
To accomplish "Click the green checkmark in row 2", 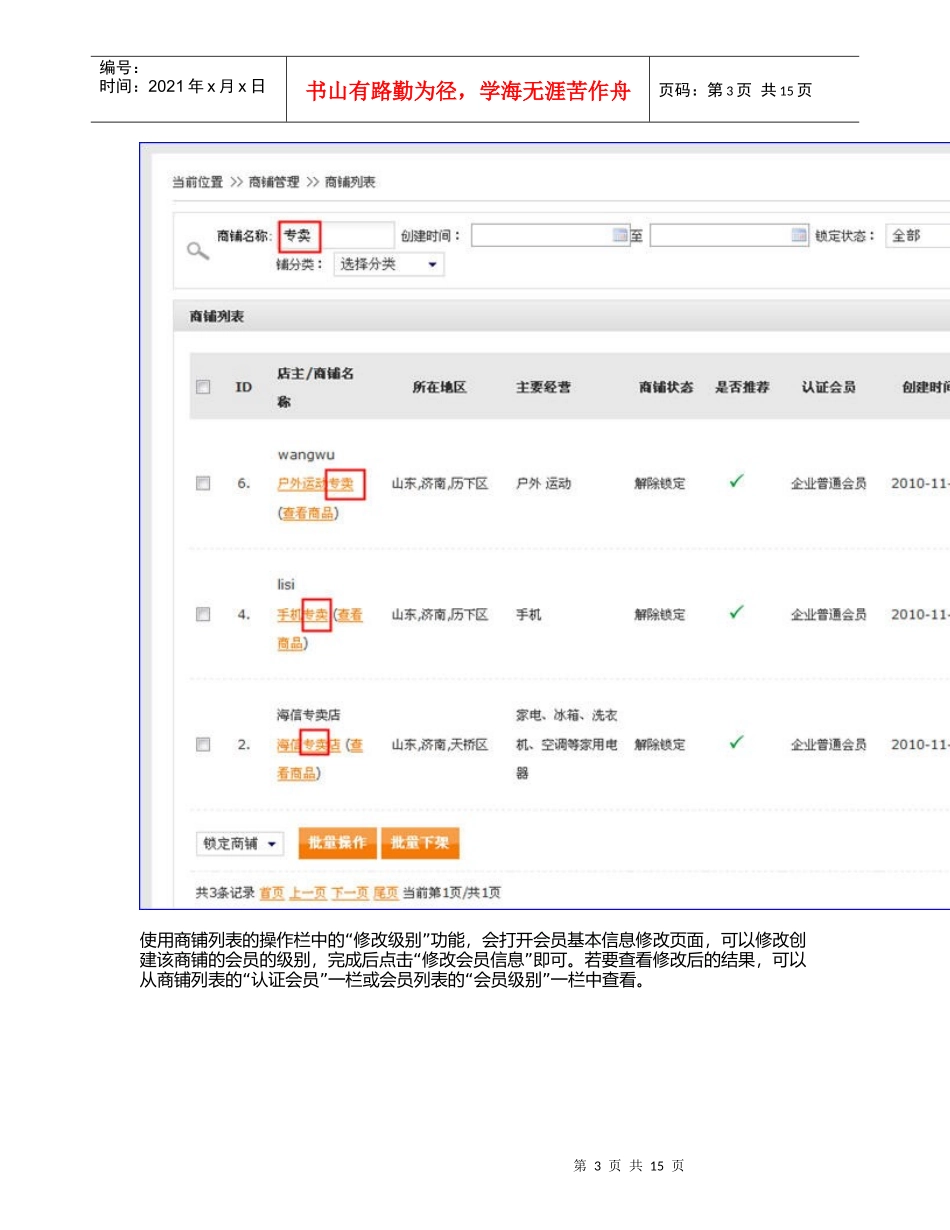I will [736, 742].
